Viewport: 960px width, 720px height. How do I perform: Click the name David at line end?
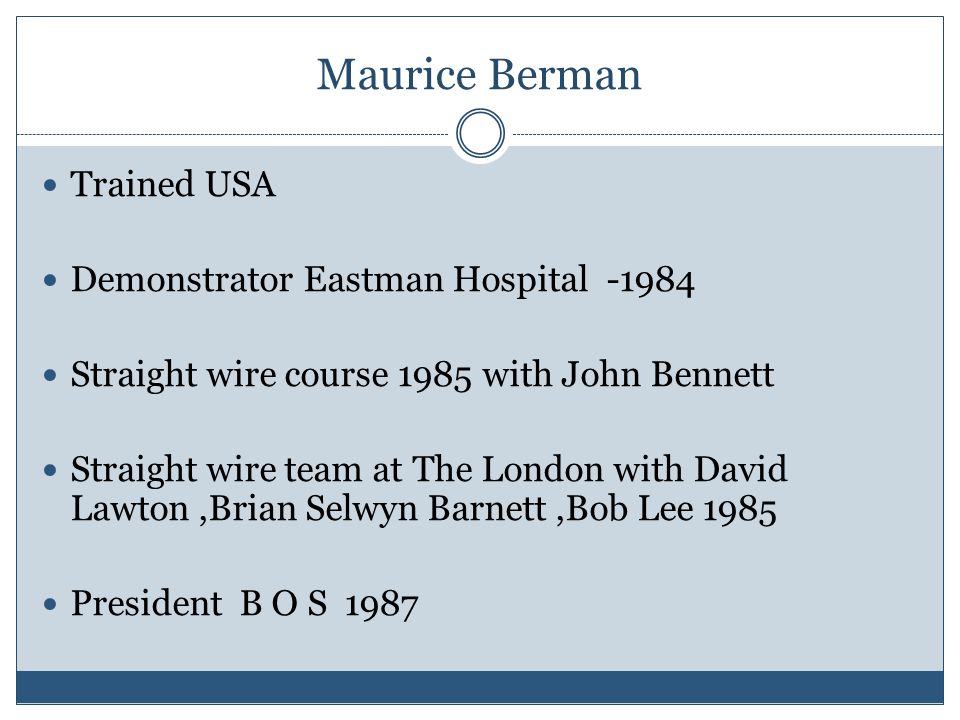741,470
